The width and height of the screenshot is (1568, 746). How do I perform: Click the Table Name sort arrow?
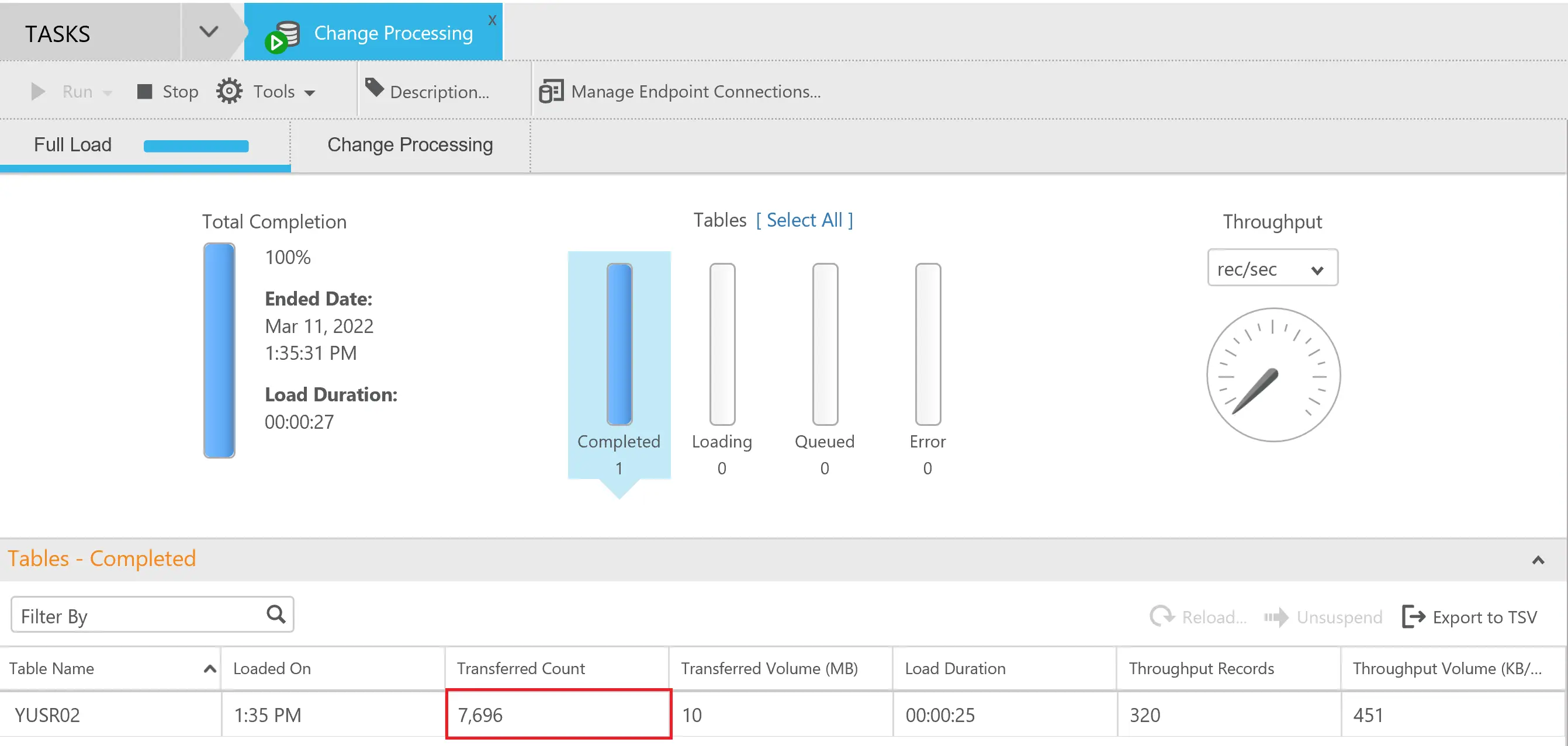pyautogui.click(x=209, y=669)
